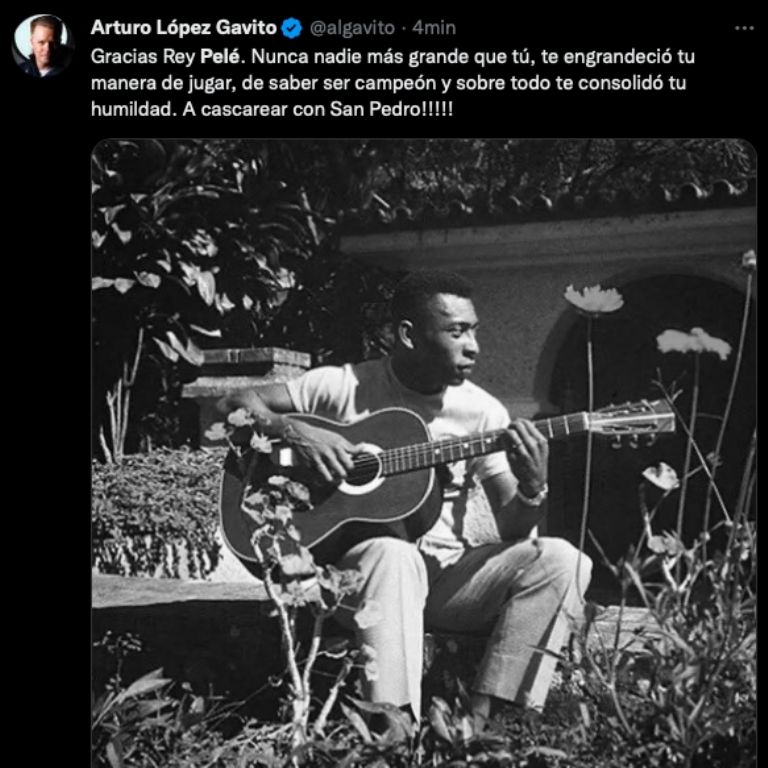The image size is (768, 768).
Task: Click the dot separator before the 4min timestamp
Action: tap(404, 28)
